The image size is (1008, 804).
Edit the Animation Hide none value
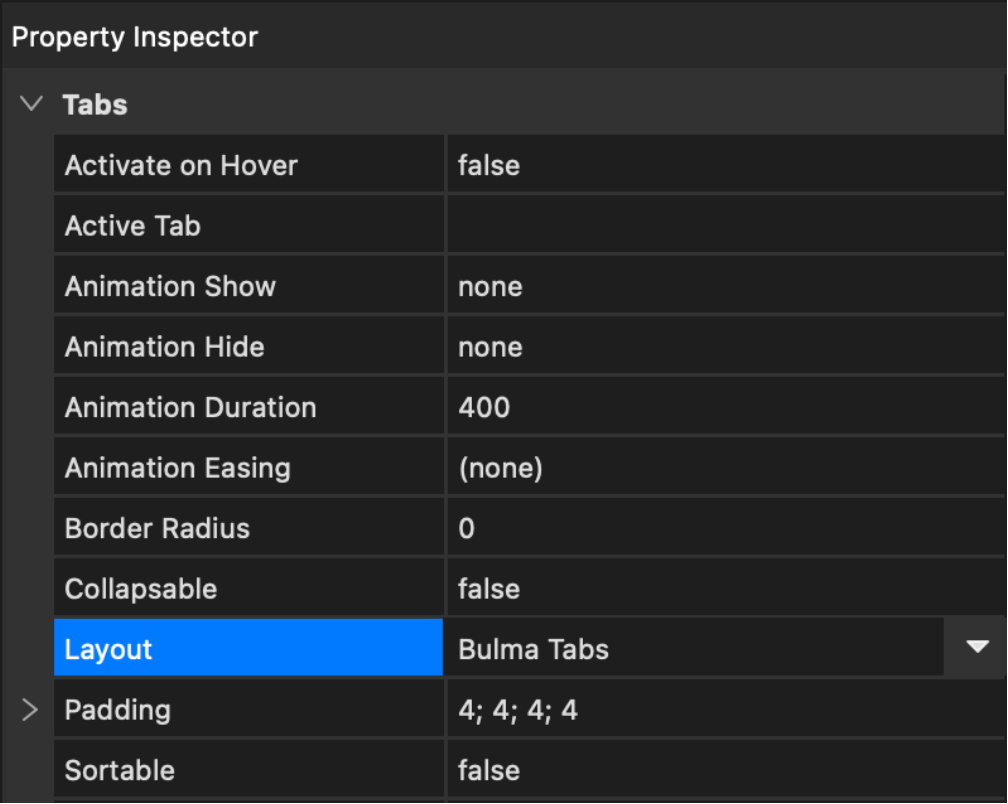click(490, 347)
